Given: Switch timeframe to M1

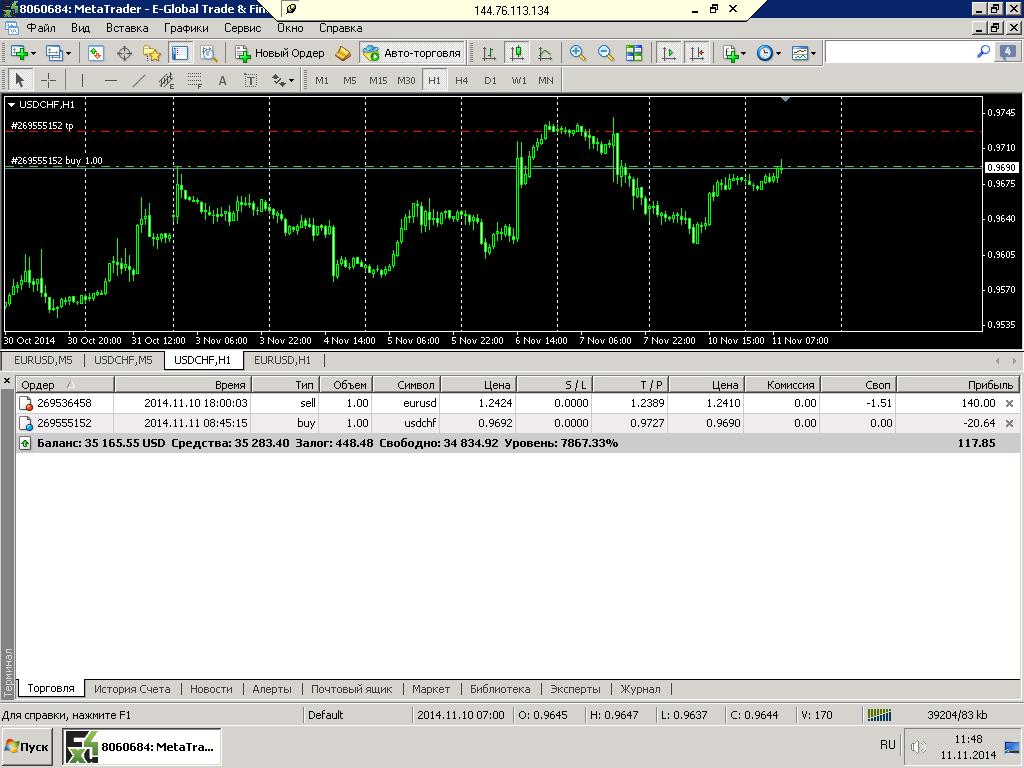Looking at the screenshot, I should coord(322,80).
